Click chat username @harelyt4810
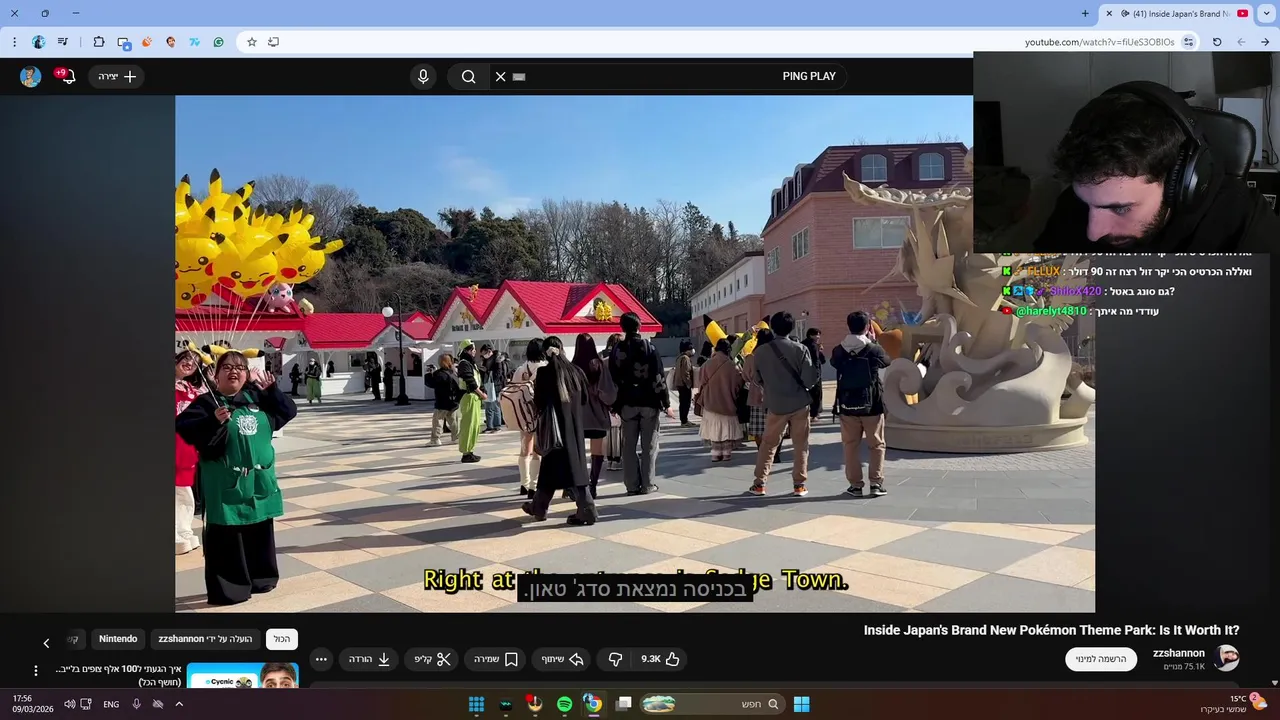 point(1050,311)
